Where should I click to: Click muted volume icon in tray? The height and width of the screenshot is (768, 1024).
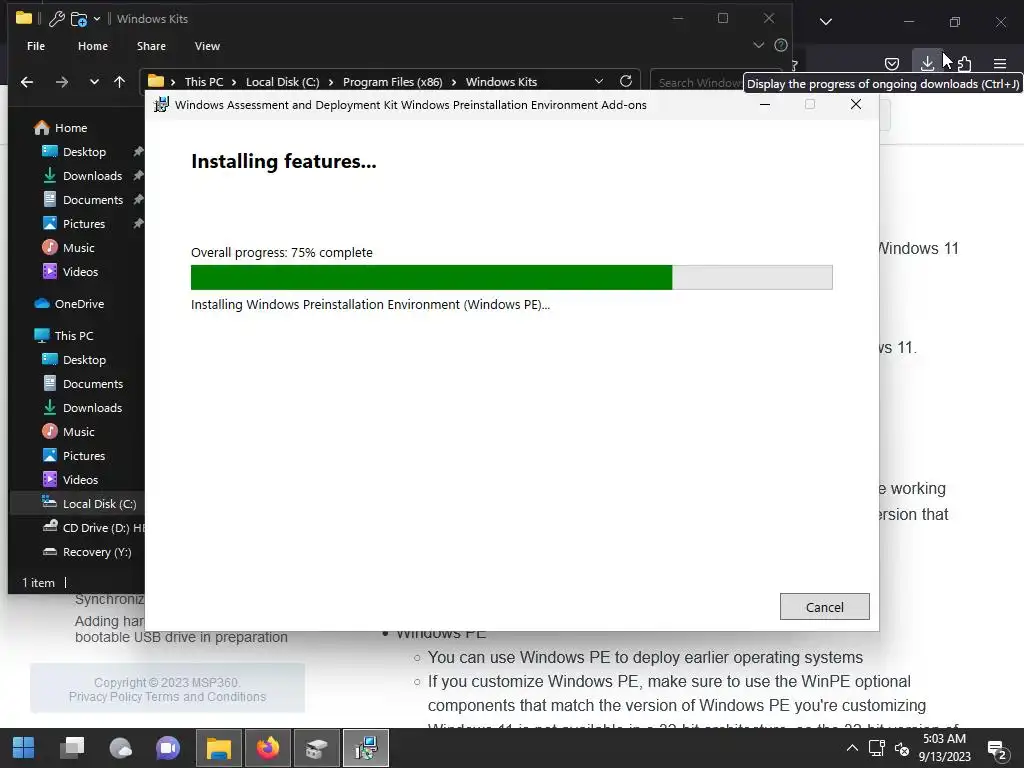(x=902, y=748)
